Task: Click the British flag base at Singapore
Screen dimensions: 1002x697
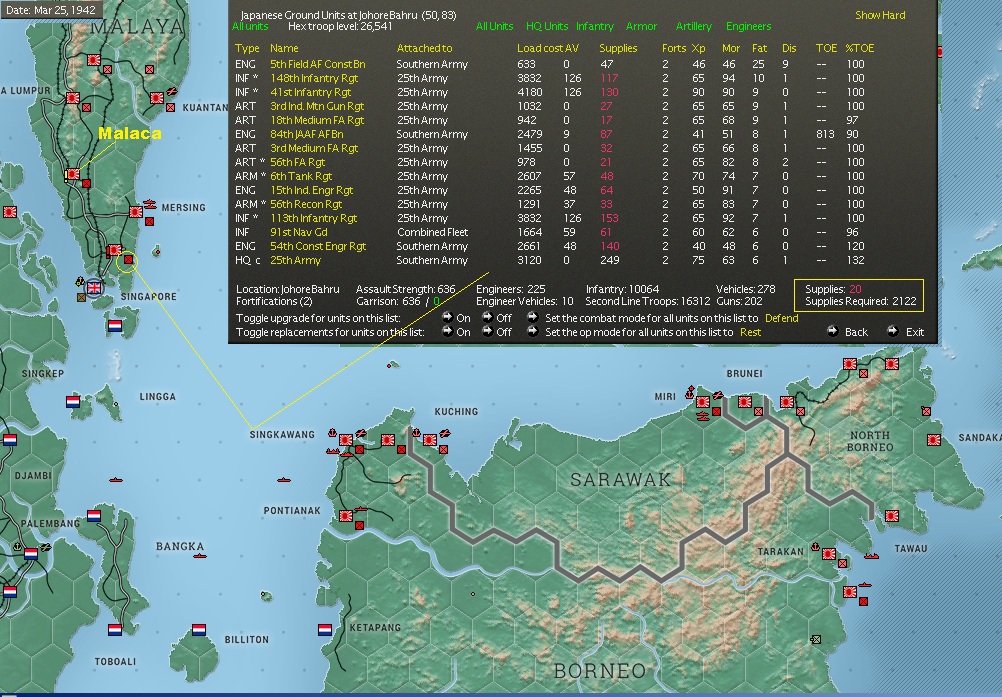Action: pos(94,287)
